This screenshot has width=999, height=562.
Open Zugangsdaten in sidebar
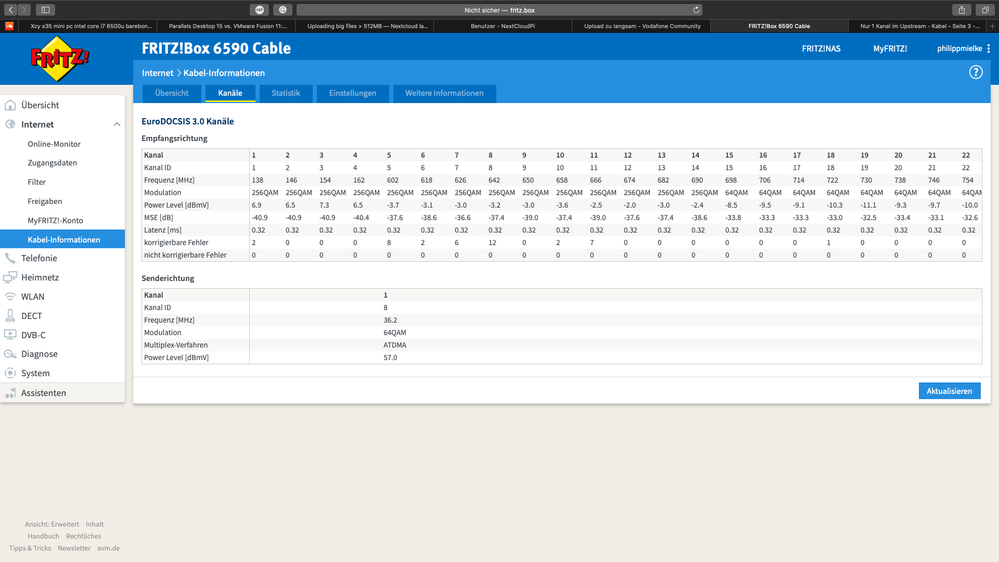click(x=52, y=163)
